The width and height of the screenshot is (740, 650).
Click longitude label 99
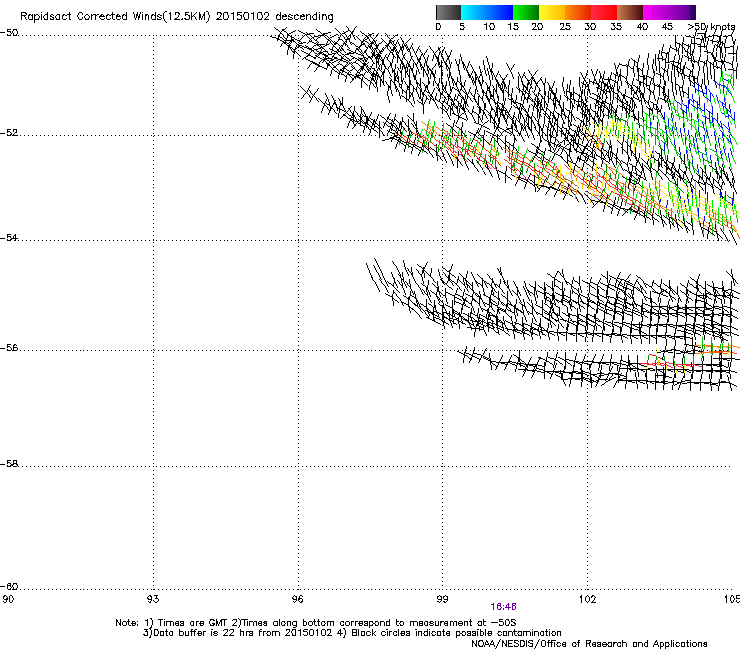tap(442, 599)
